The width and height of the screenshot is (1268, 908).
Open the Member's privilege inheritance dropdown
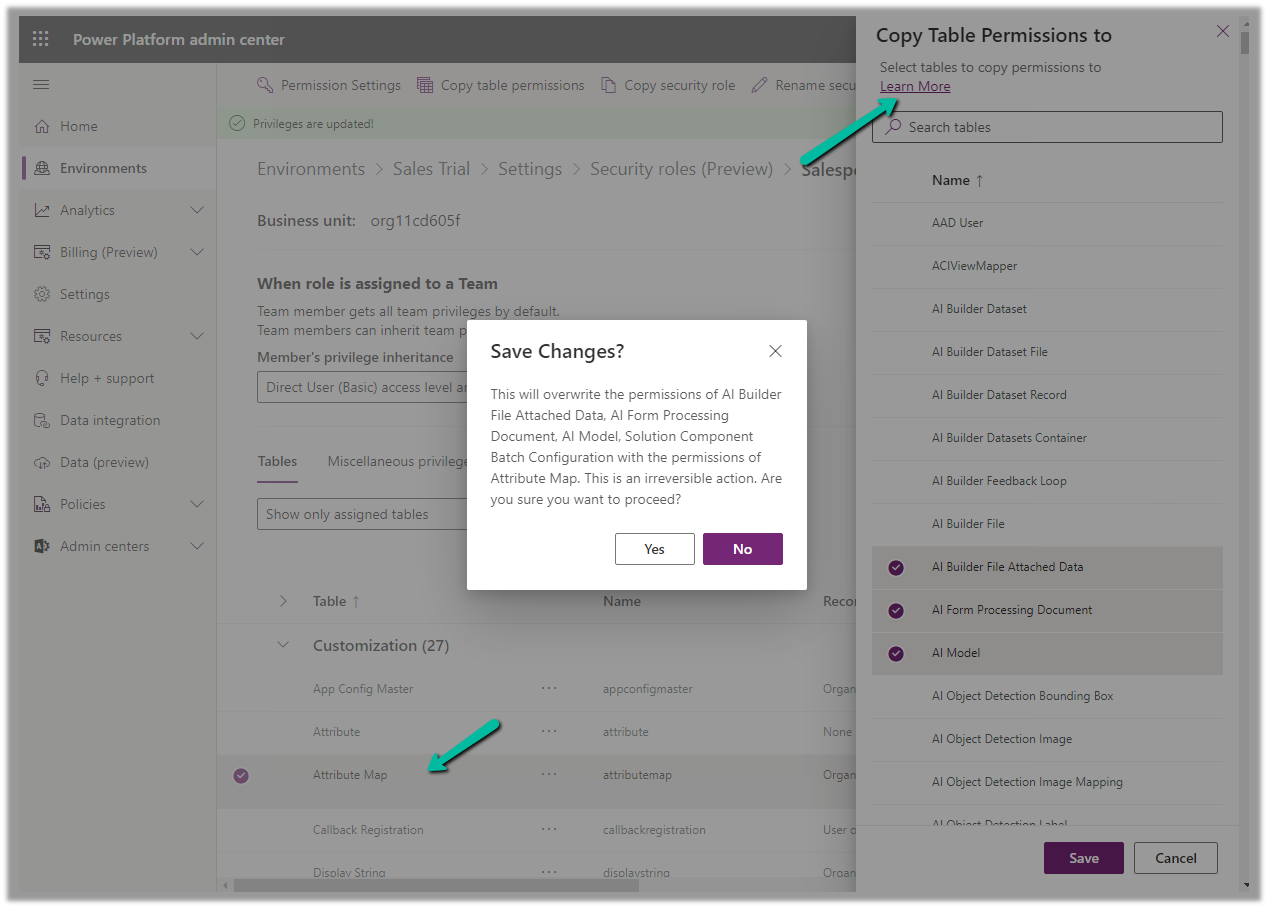[x=362, y=387]
